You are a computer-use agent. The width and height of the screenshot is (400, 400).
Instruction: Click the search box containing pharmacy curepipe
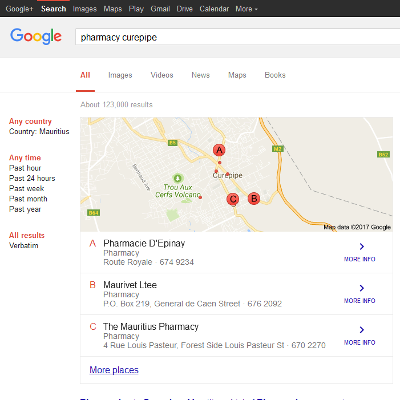[237, 37]
